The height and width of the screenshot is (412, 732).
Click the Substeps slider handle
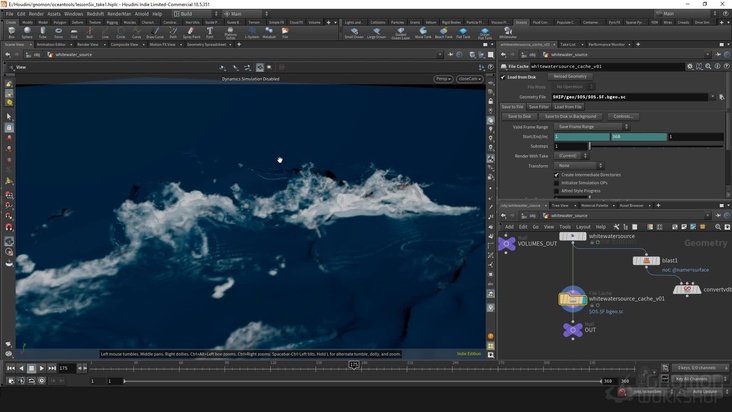[590, 146]
